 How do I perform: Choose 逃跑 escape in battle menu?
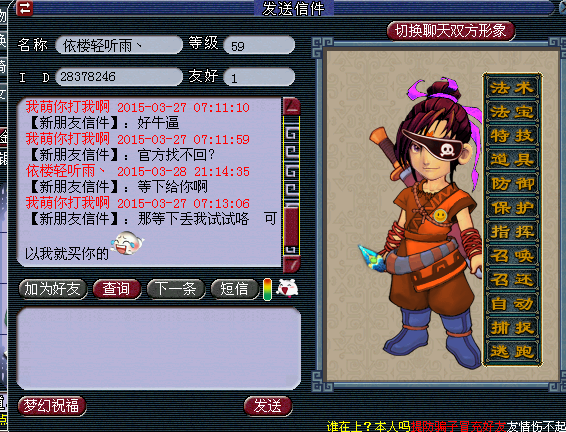(x=512, y=352)
